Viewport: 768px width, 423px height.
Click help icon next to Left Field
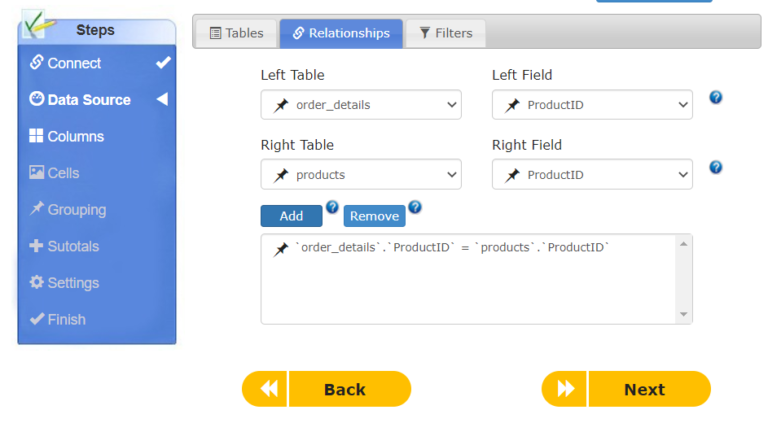(716, 97)
